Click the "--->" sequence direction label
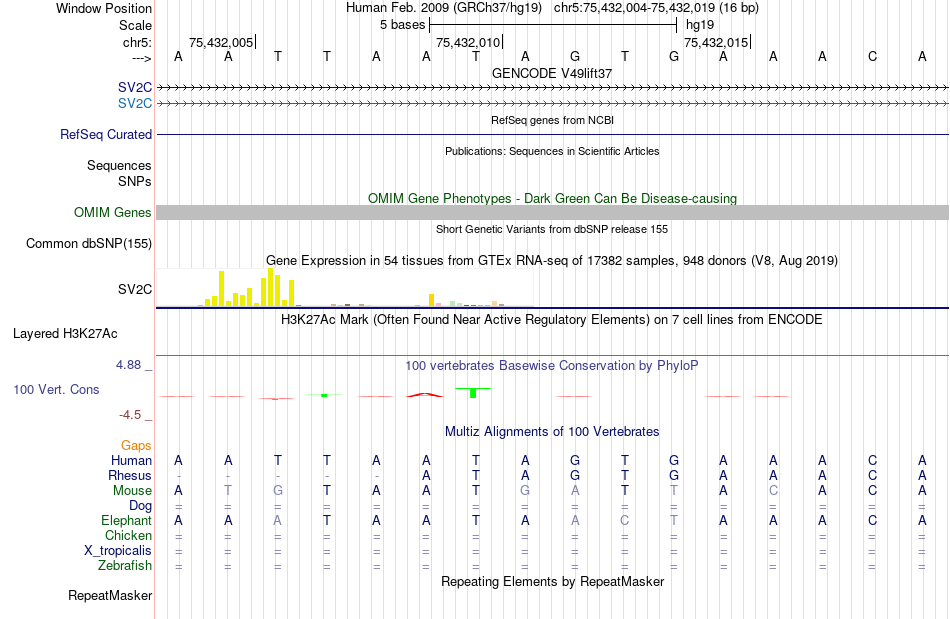950x619 pixels. (x=142, y=58)
